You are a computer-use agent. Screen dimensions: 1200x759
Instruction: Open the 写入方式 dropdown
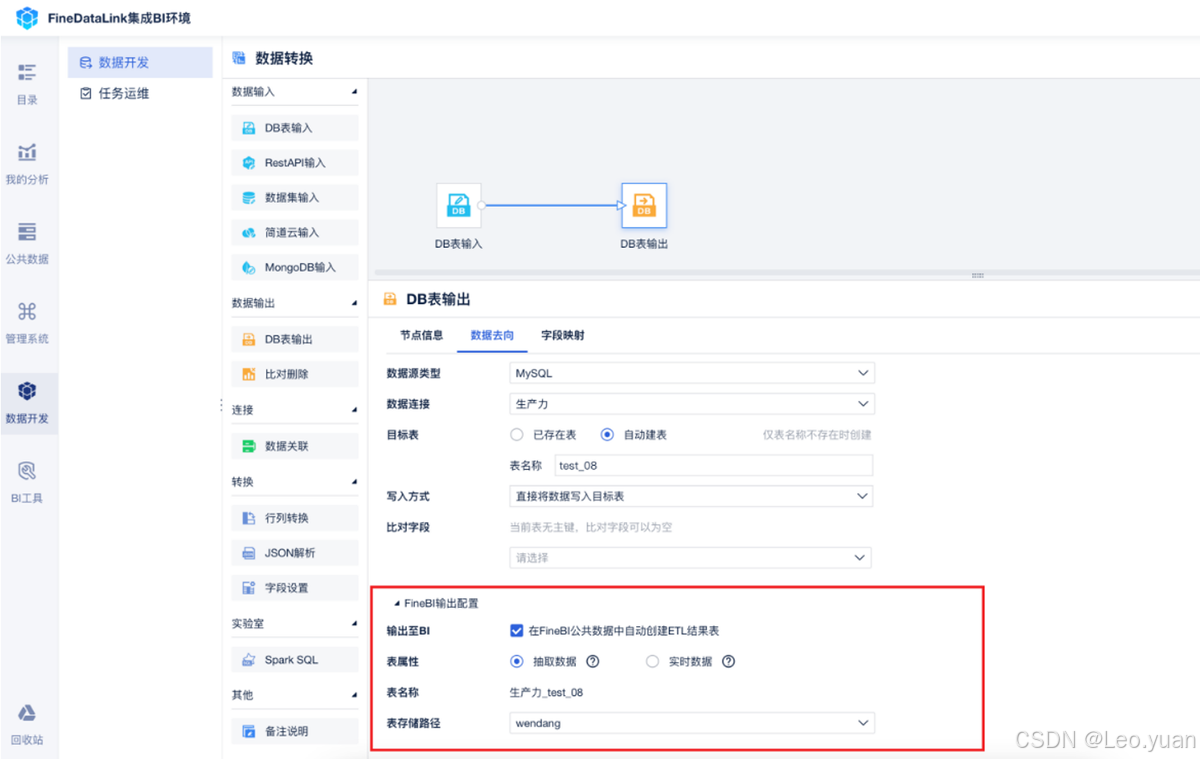click(x=692, y=496)
